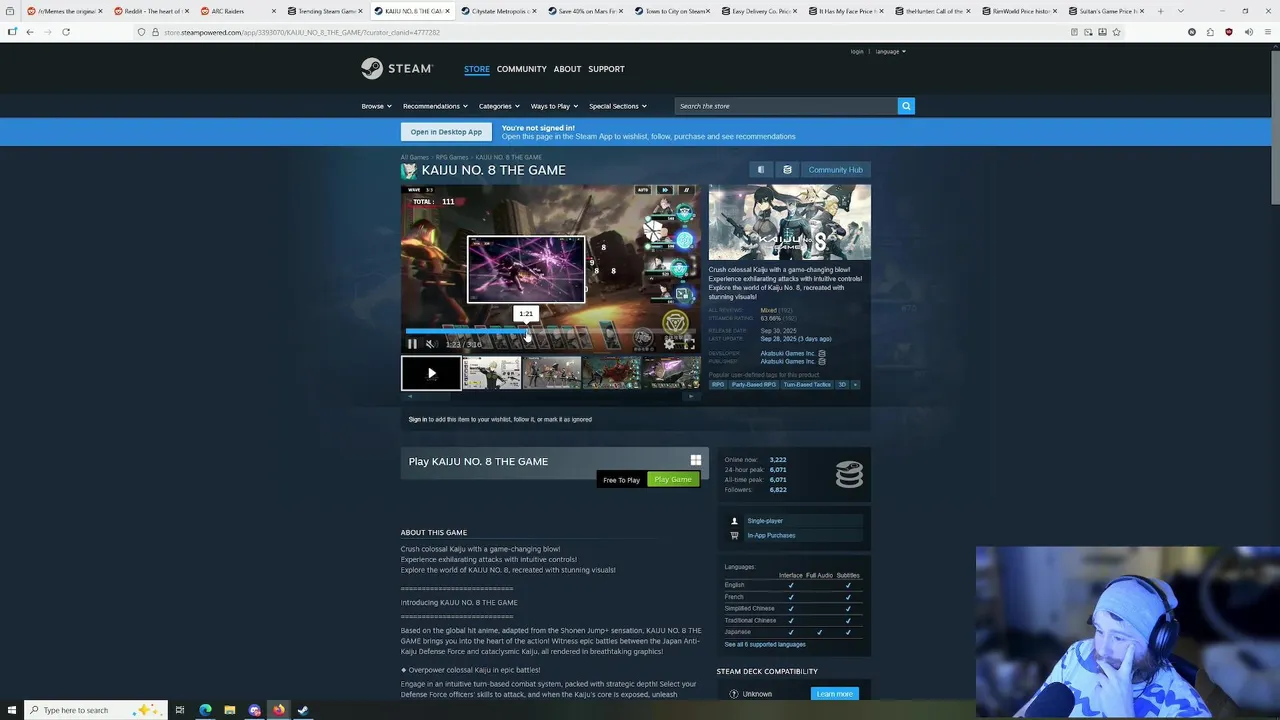The width and height of the screenshot is (1280, 720).
Task: Click Sign in link below media
Action: [417, 419]
